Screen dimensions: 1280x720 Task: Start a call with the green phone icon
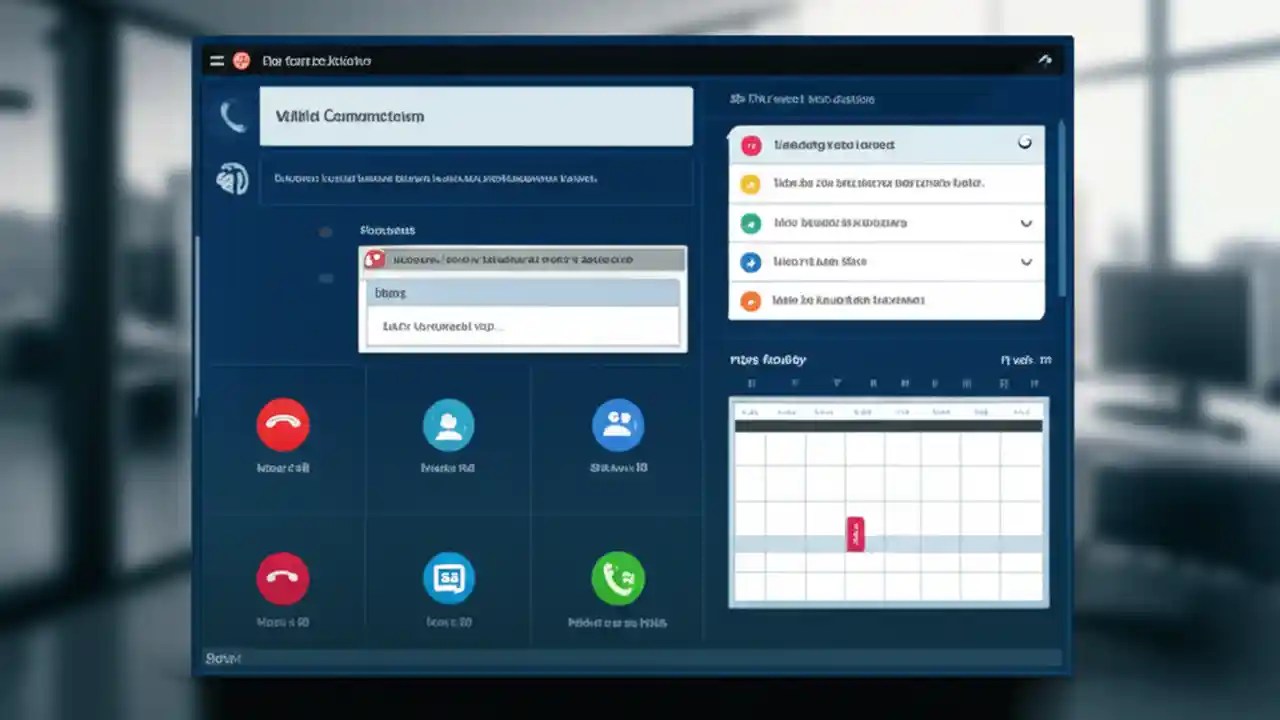(x=618, y=578)
